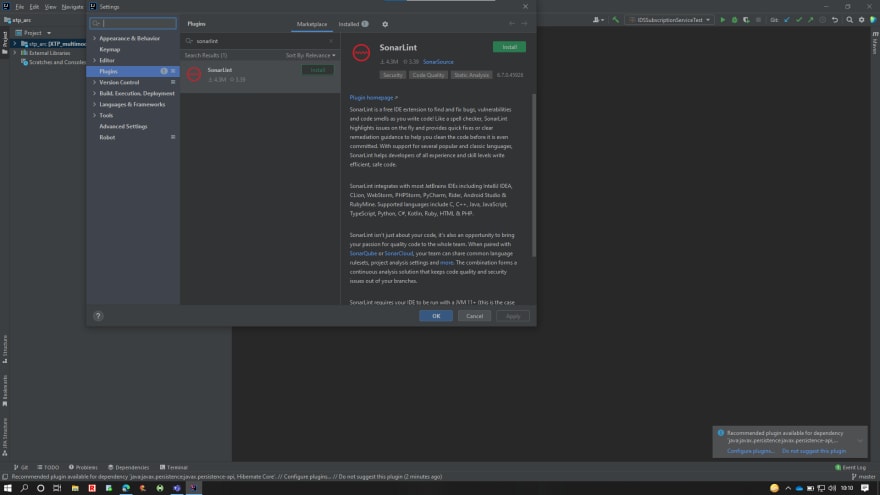Click the Git rollback undo arrow
This screenshot has height=495, width=880.
click(x=835, y=20)
